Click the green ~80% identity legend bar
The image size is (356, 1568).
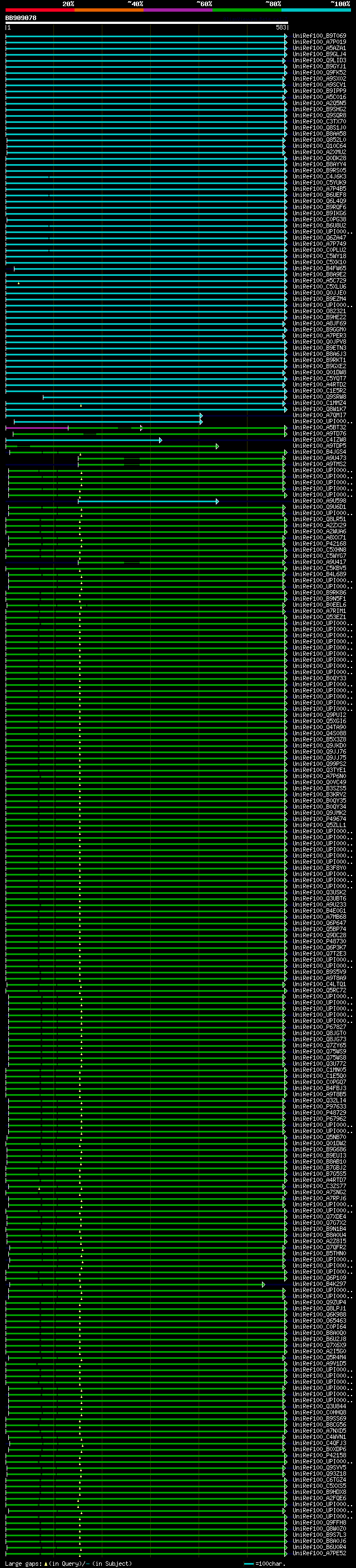pos(247,10)
